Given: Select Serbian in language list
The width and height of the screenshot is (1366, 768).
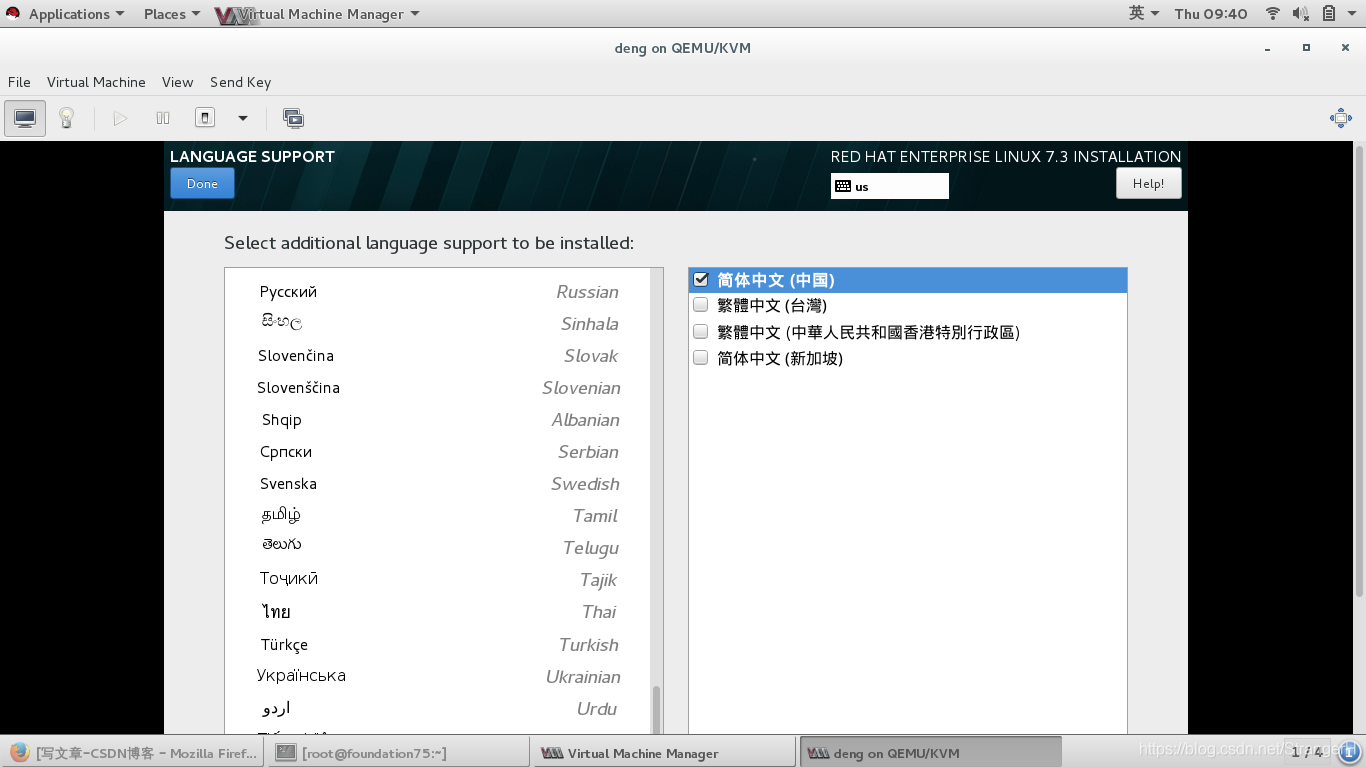Looking at the screenshot, I should coord(438,452).
